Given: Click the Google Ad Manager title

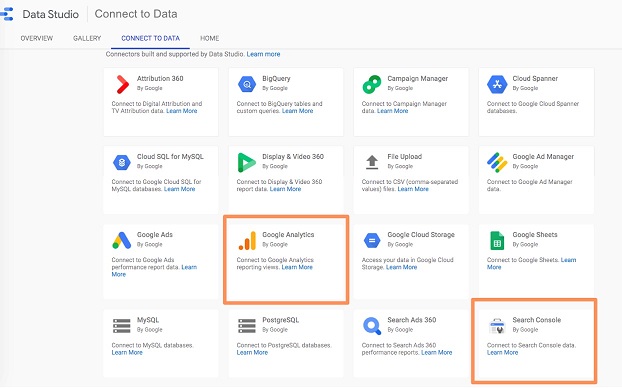Looking at the screenshot, I should 543,157.
